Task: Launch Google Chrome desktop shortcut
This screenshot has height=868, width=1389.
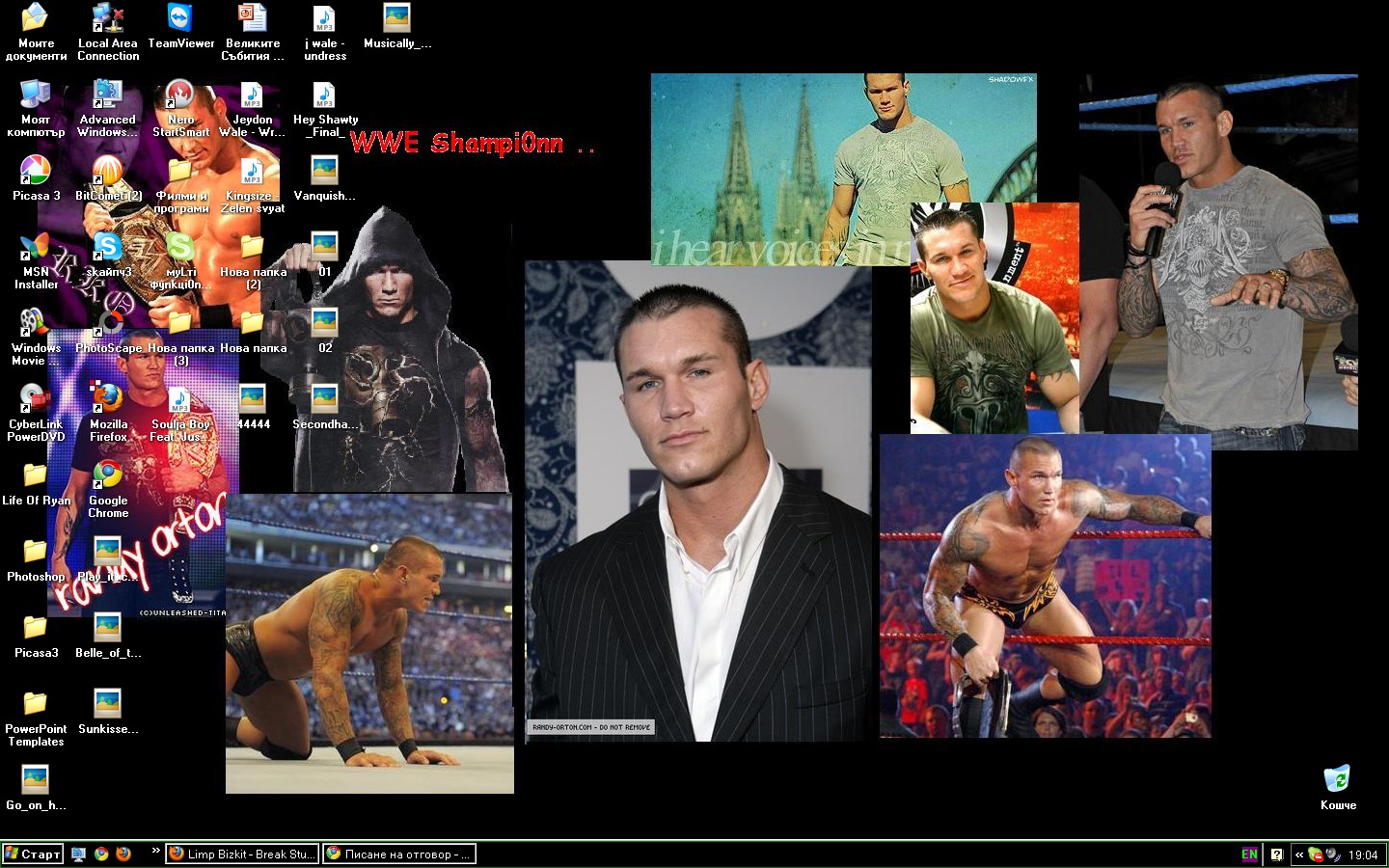Action: [108, 489]
